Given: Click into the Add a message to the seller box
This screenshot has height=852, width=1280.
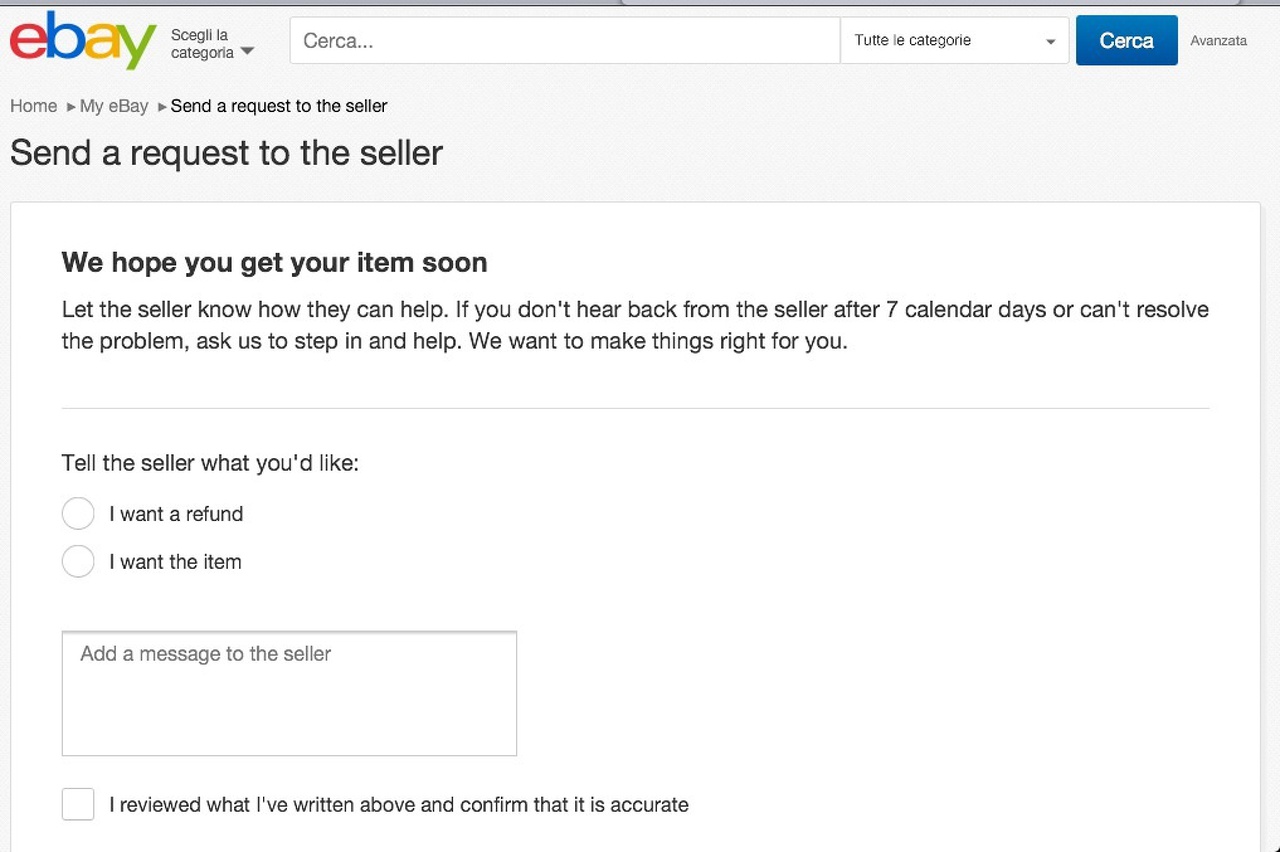Looking at the screenshot, I should tap(289, 693).
